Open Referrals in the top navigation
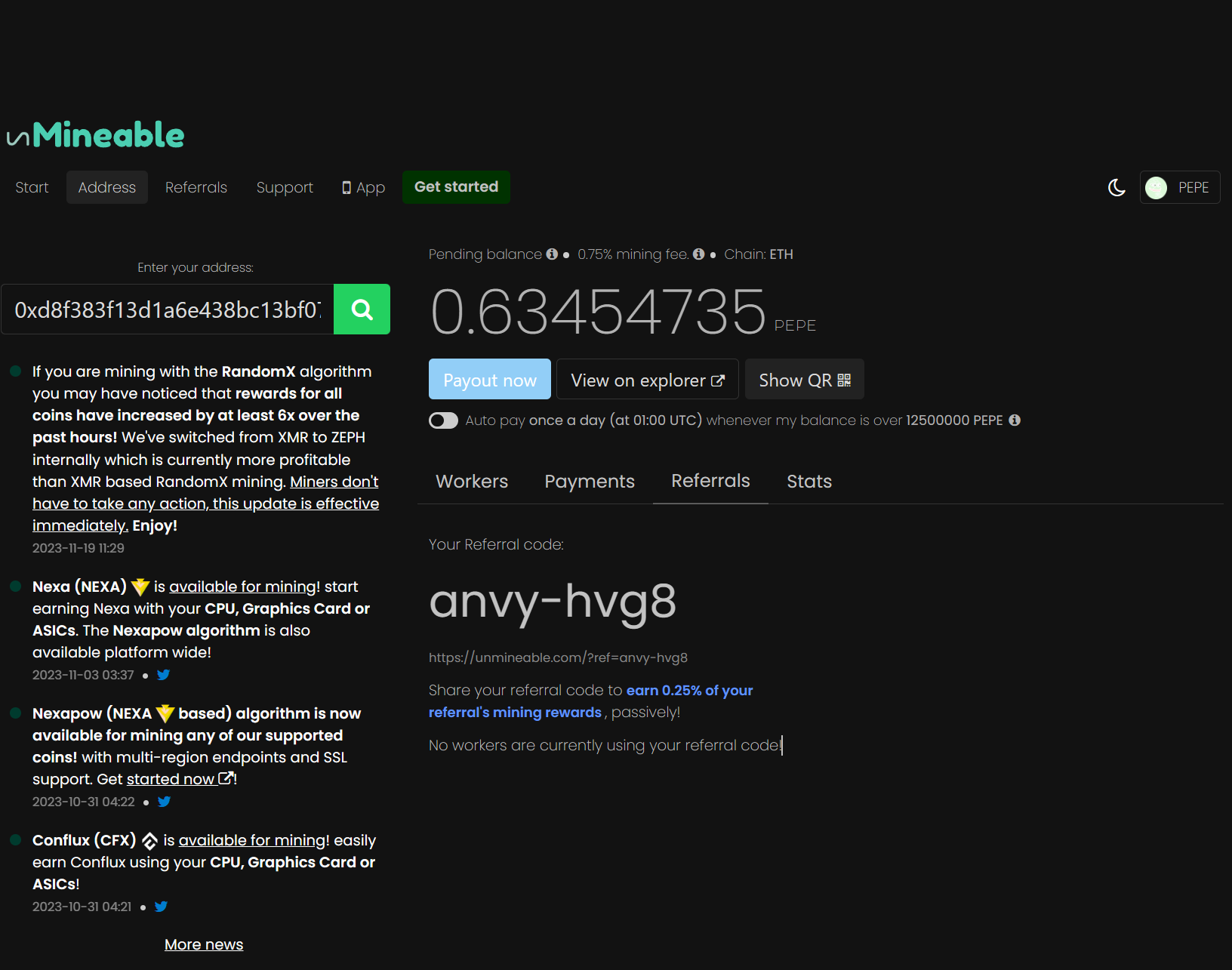Image resolution: width=1232 pixels, height=970 pixels. click(196, 187)
